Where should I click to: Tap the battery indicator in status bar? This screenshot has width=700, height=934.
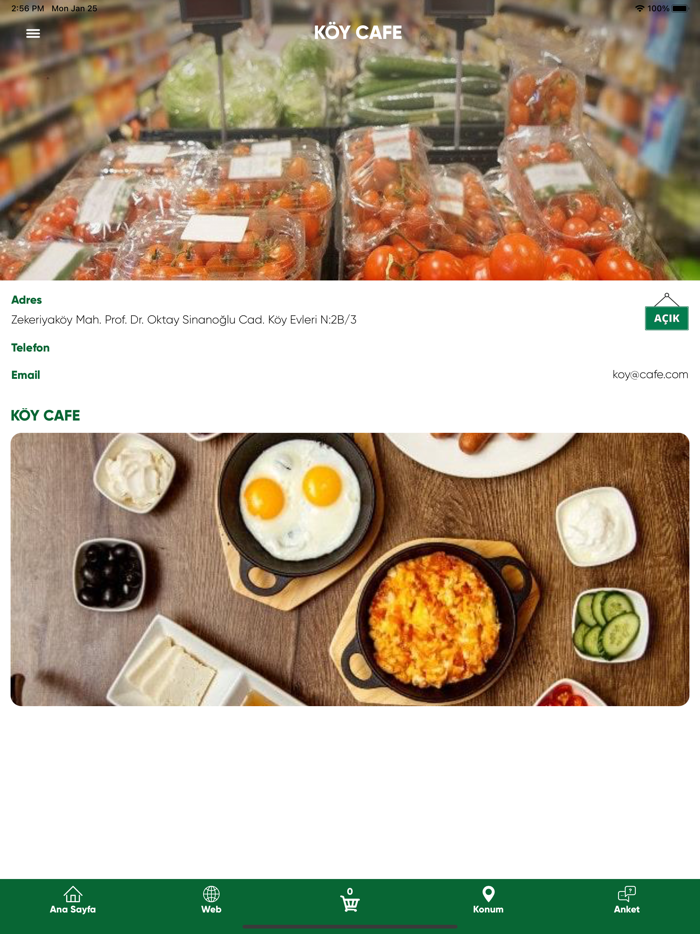pyautogui.click(x=680, y=8)
